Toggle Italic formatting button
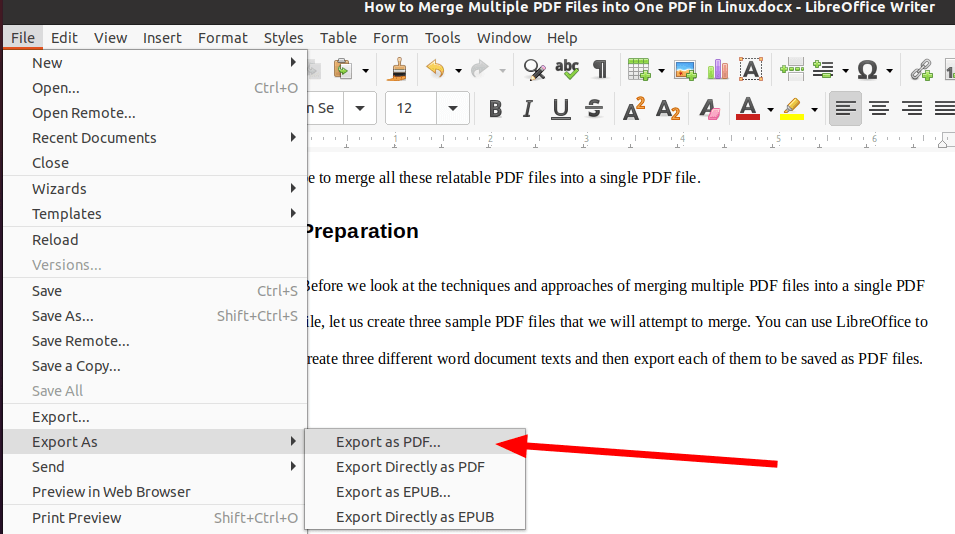Image resolution: width=955 pixels, height=534 pixels. coord(527,109)
